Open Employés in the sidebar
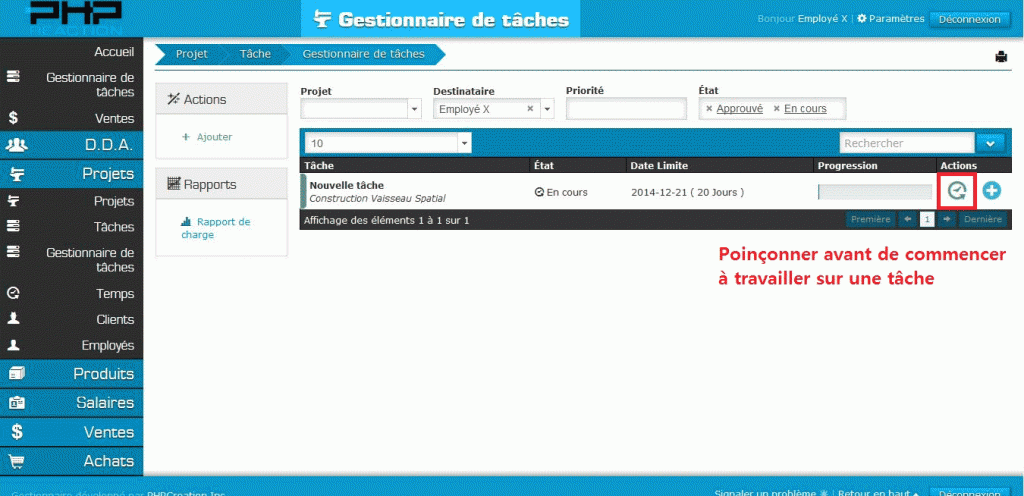This screenshot has width=1024, height=496. (72, 346)
